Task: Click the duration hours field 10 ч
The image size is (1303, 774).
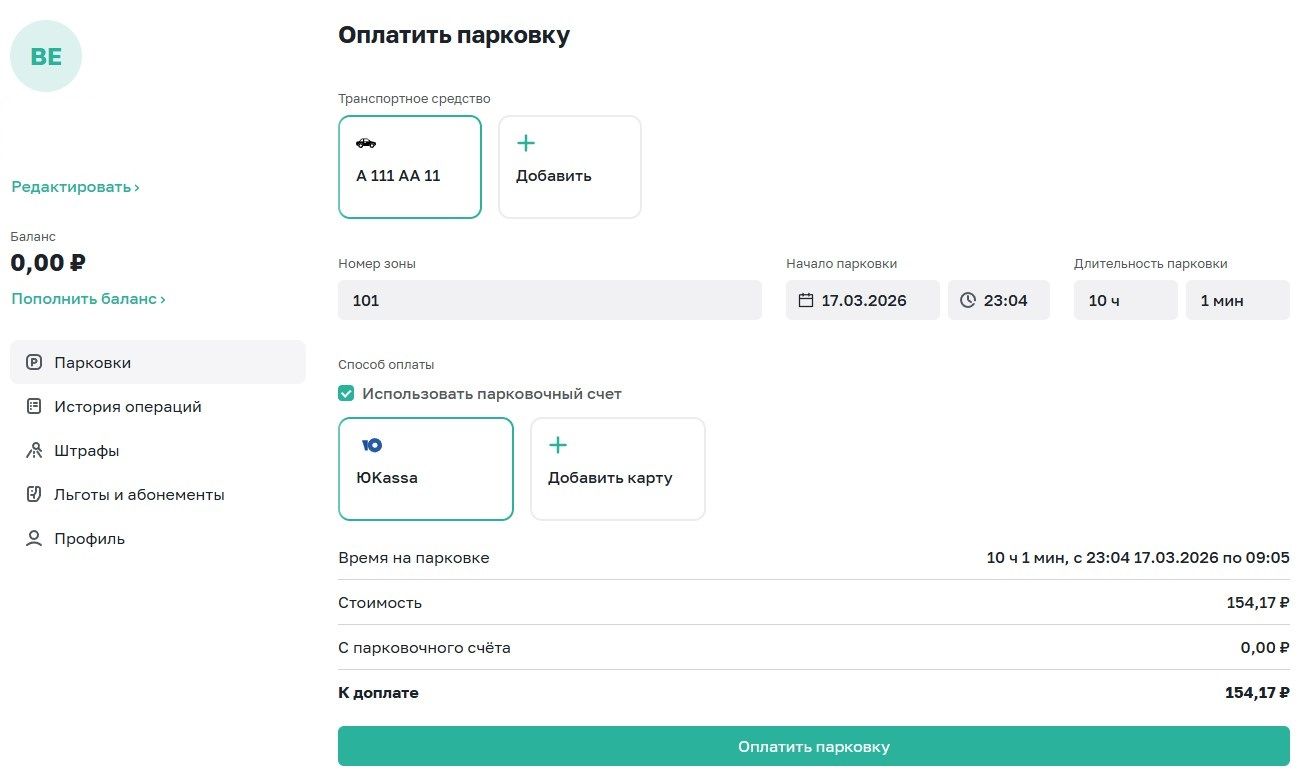Action: click(x=1126, y=300)
